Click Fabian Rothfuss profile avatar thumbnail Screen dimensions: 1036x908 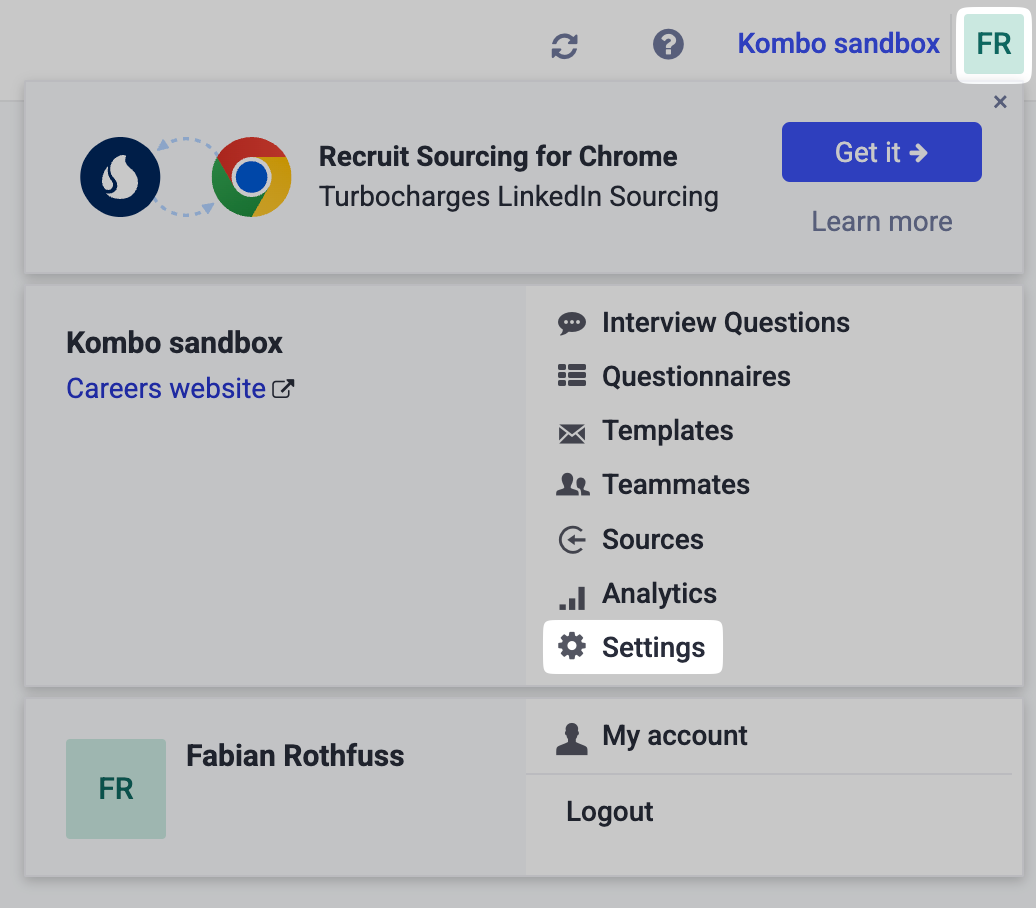pyautogui.click(x=116, y=788)
